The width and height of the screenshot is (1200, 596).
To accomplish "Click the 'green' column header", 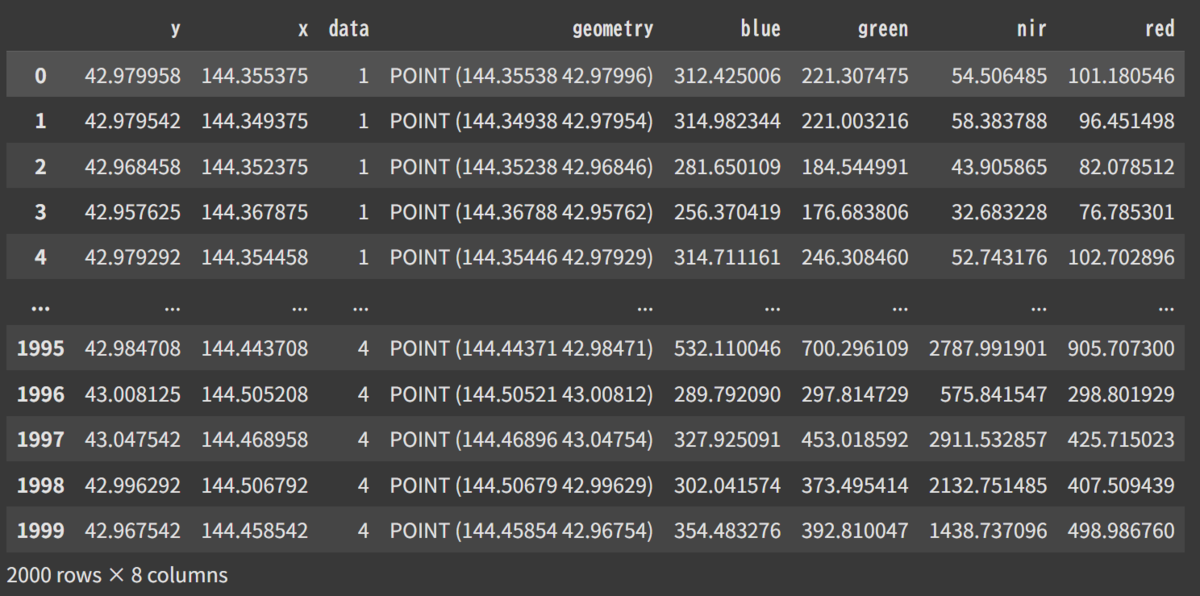I will [x=883, y=30].
